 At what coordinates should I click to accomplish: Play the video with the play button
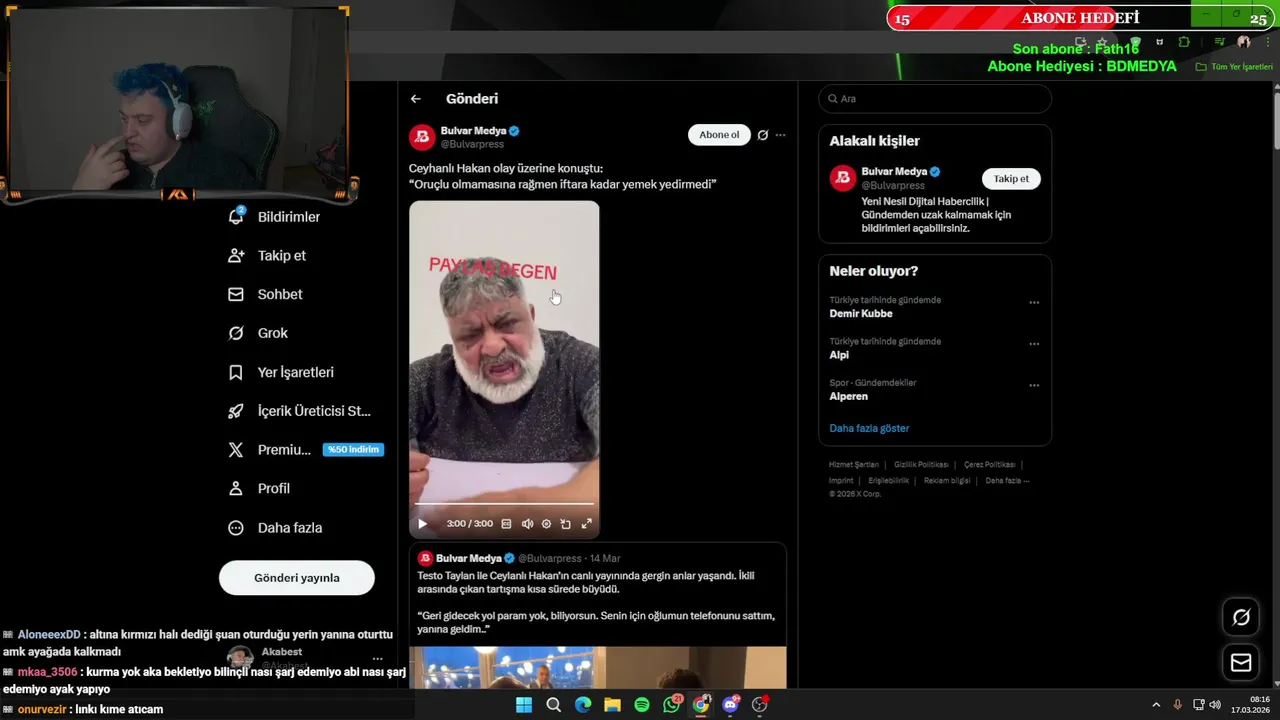[x=422, y=524]
